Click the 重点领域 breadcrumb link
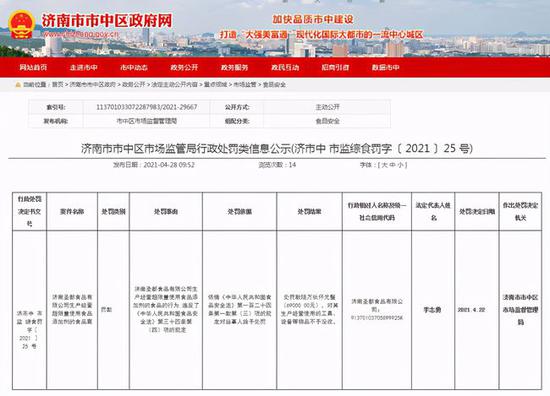The image size is (550, 396). pos(215,85)
